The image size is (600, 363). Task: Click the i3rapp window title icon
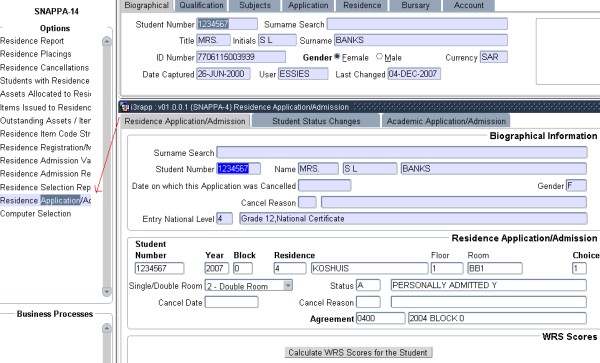(x=124, y=107)
